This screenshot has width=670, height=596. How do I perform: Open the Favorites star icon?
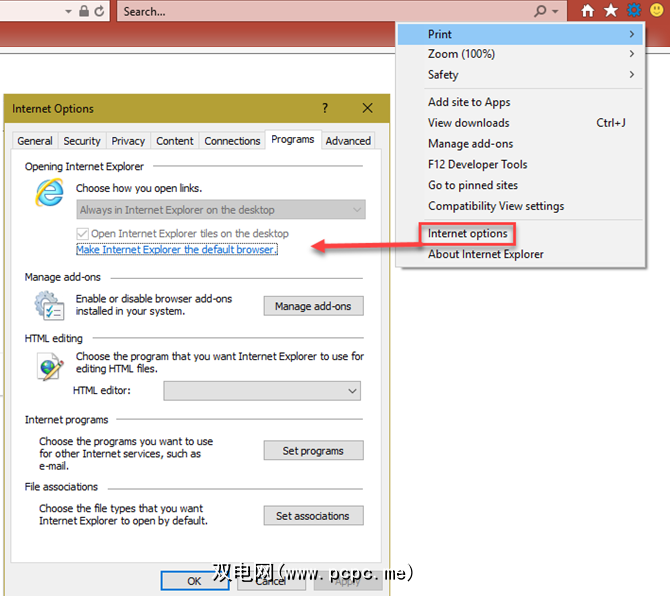coord(611,10)
